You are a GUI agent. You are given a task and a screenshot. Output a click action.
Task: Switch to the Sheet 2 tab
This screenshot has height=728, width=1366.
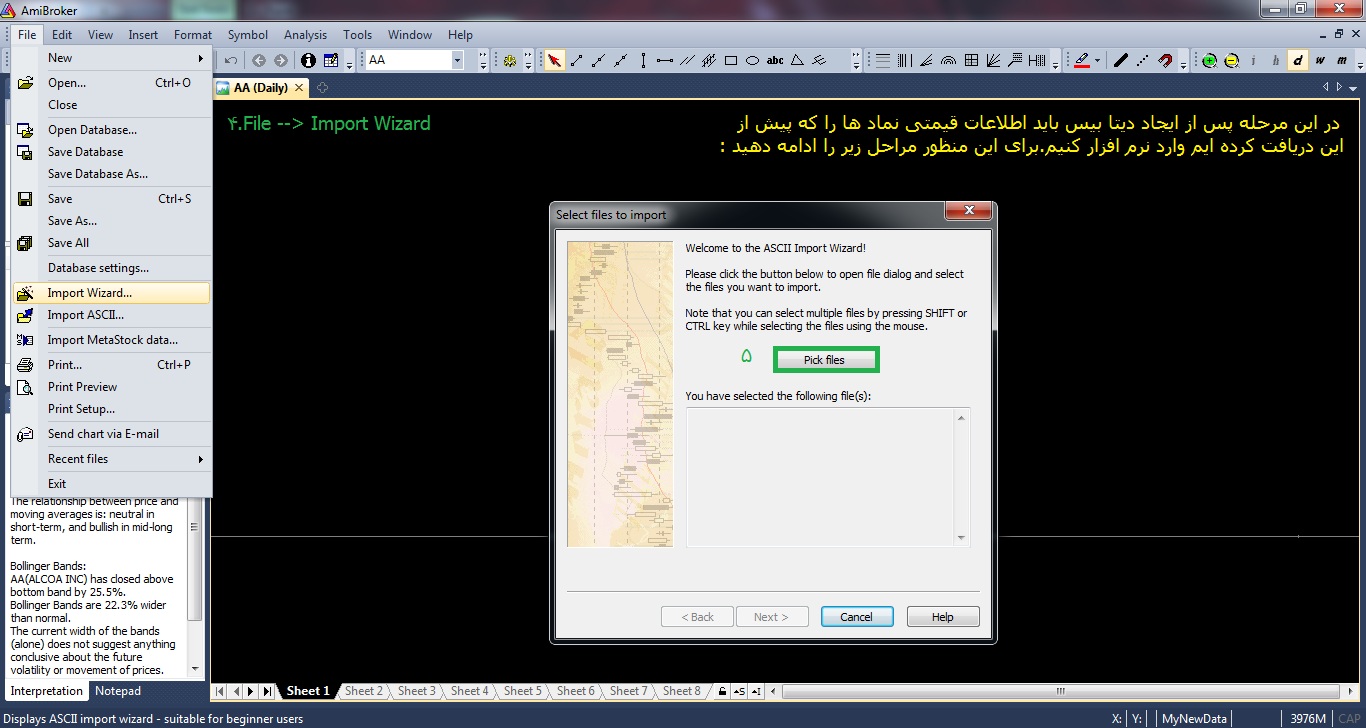point(364,691)
